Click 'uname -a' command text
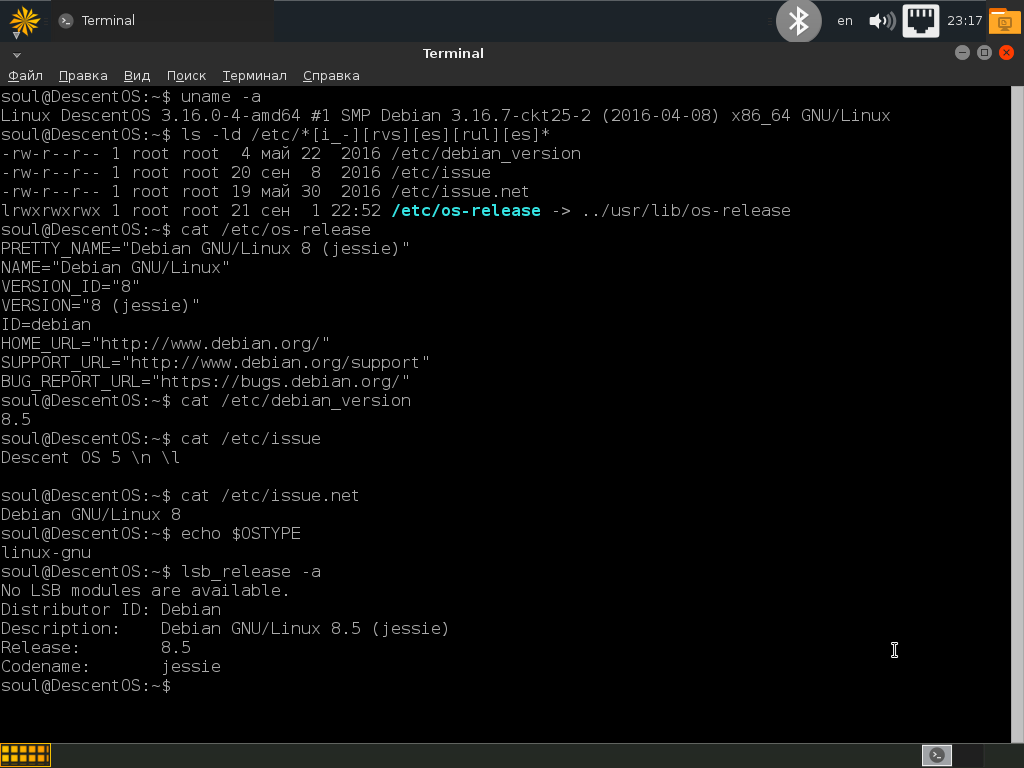Screen dimensions: 1024x768 tap(221, 97)
